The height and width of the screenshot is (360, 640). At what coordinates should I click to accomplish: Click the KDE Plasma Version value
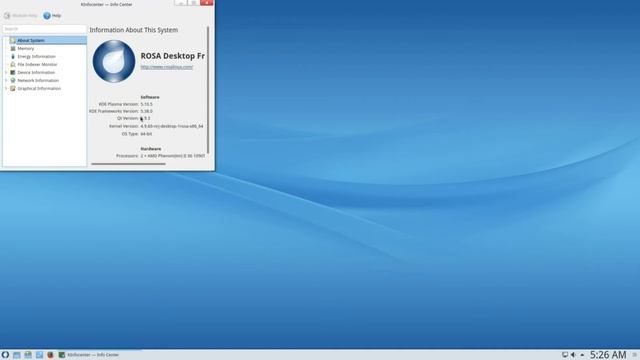pos(147,104)
